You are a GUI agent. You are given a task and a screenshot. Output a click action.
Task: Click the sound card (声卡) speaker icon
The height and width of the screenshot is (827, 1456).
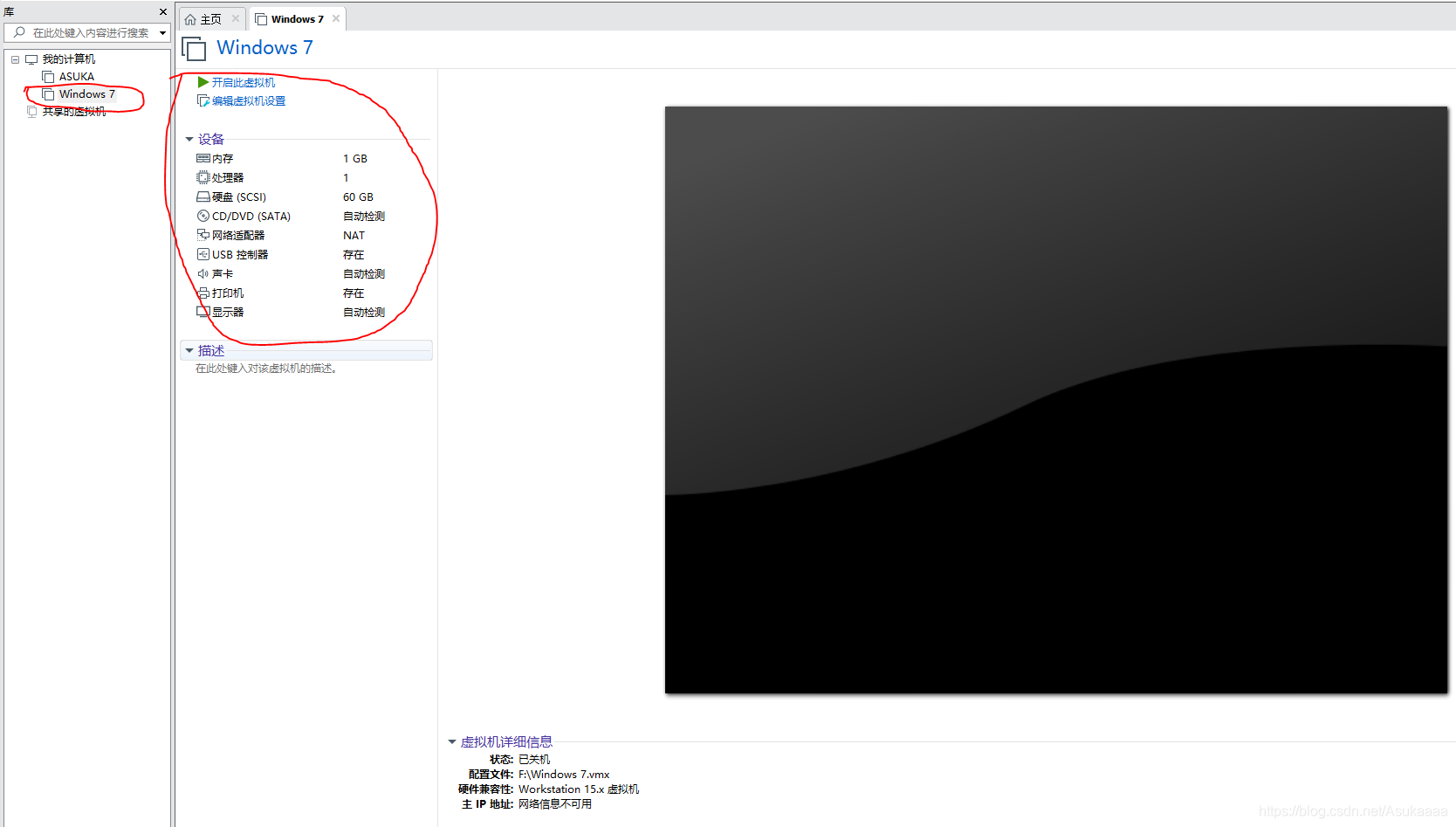point(203,274)
